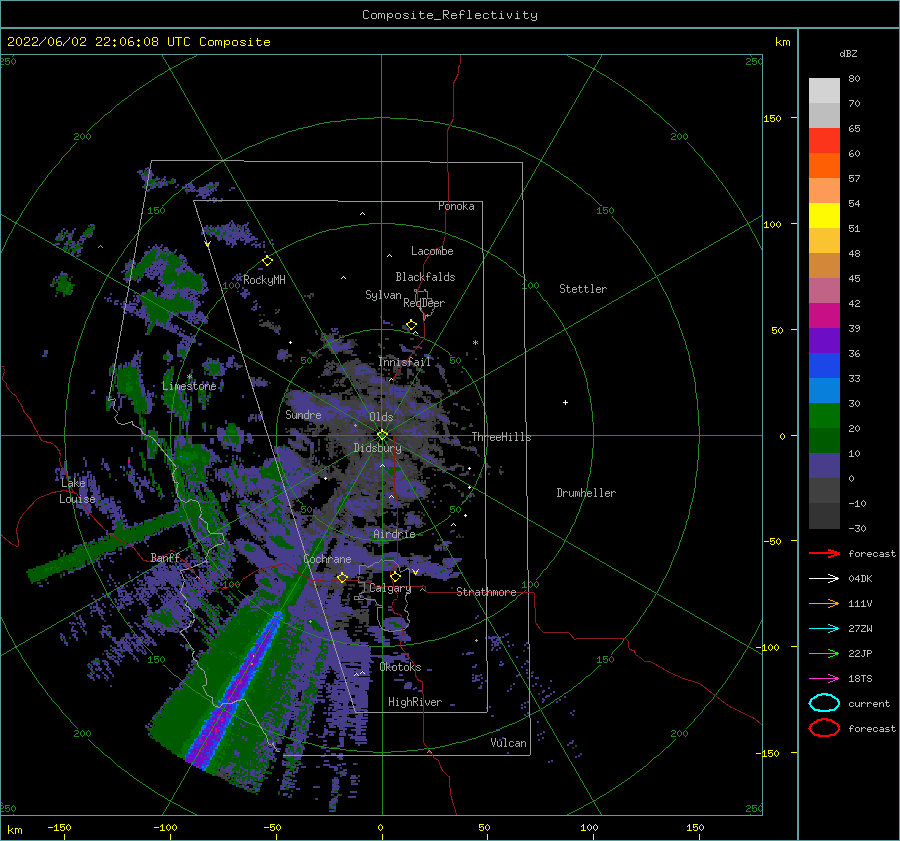Click the Strathmore label
Image resolution: width=900 pixels, height=841 pixels.
tap(486, 592)
